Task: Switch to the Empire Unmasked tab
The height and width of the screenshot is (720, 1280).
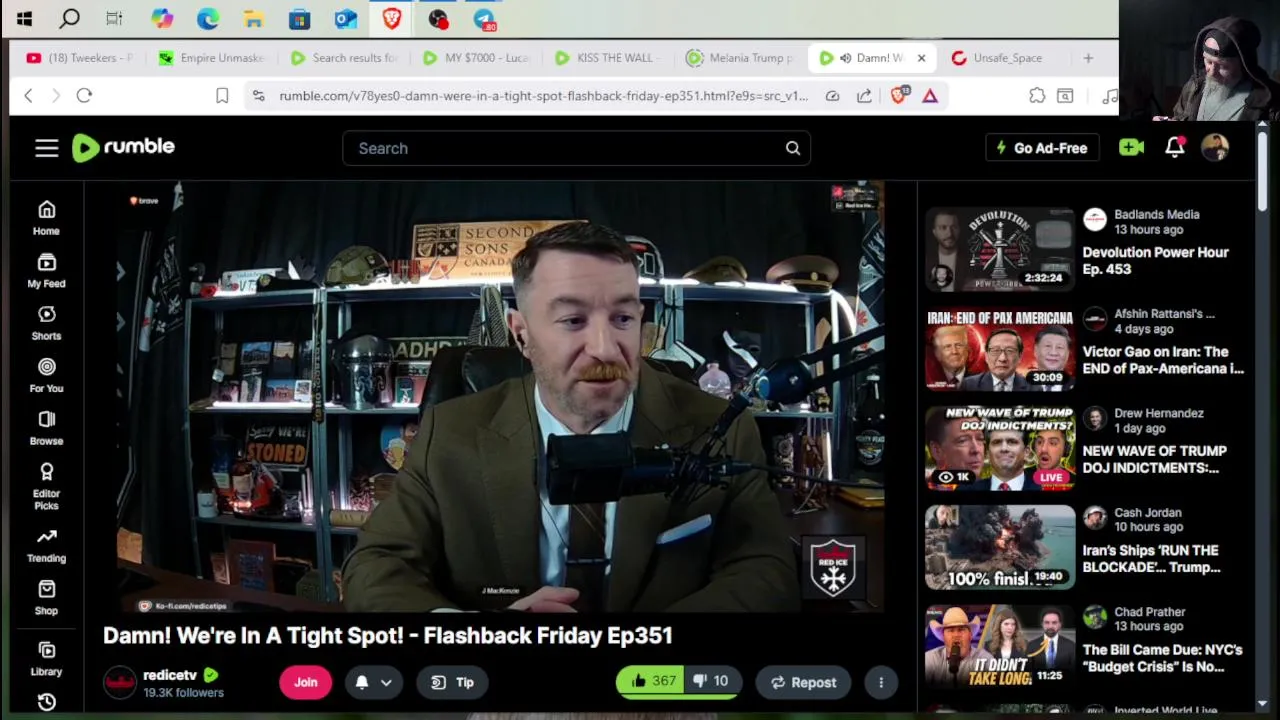Action: [211, 58]
